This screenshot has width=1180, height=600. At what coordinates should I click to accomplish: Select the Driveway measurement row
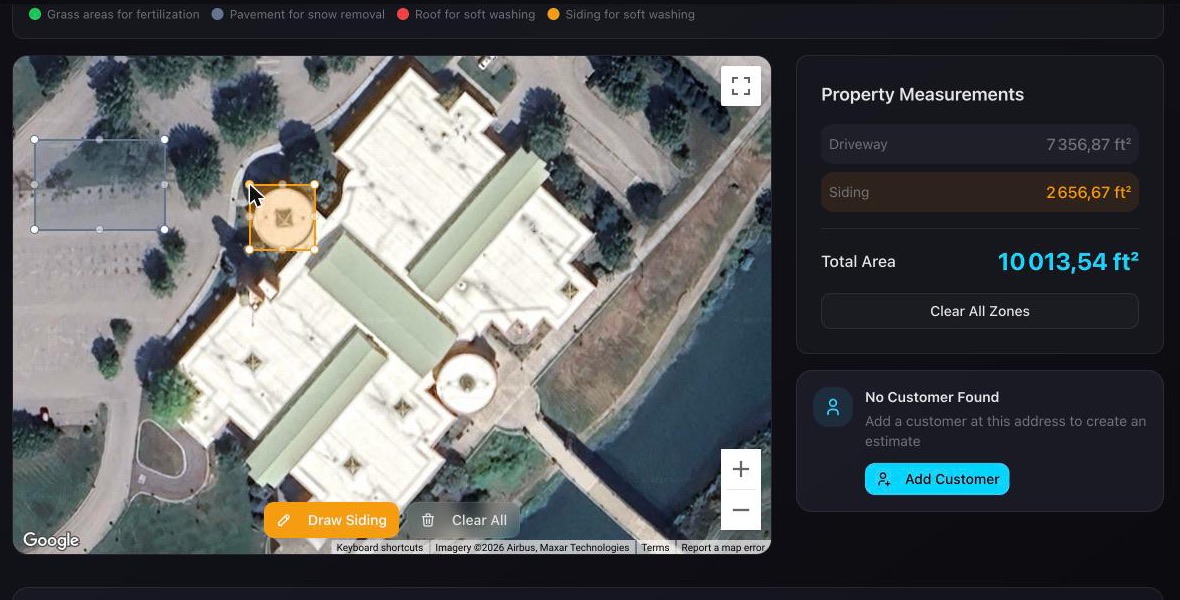[979, 144]
